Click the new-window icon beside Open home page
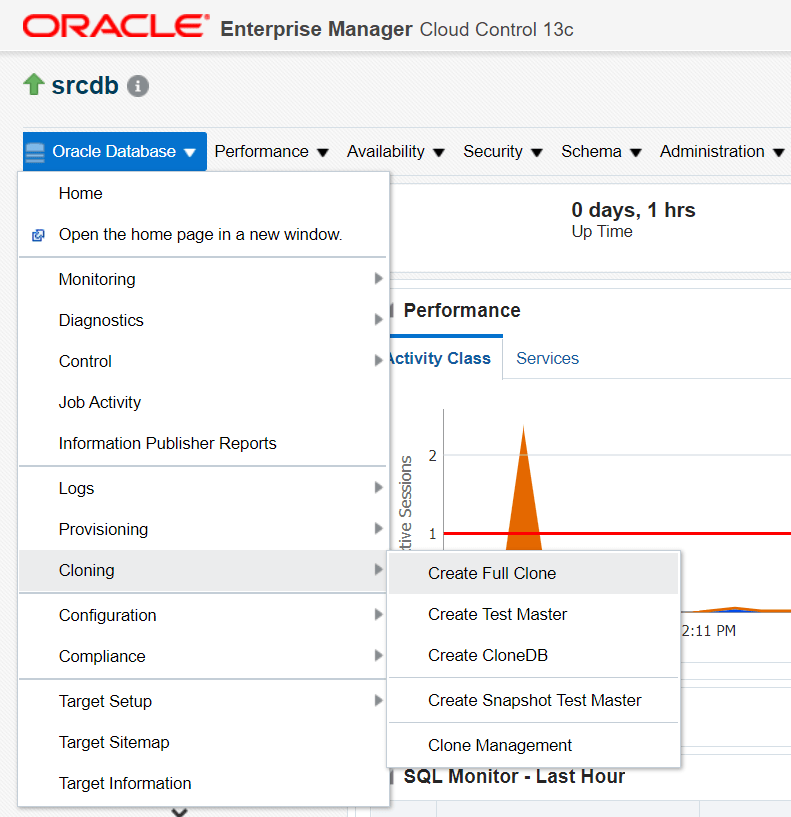 point(38,235)
